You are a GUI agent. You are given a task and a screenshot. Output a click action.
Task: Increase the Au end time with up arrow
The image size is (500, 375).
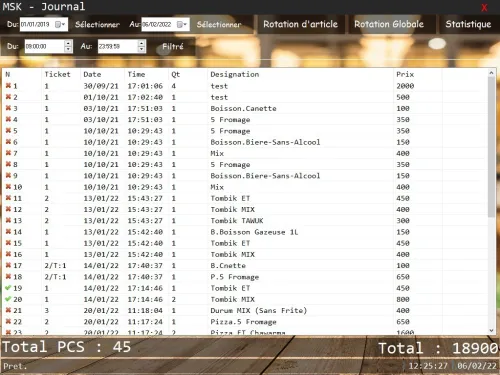142,43
